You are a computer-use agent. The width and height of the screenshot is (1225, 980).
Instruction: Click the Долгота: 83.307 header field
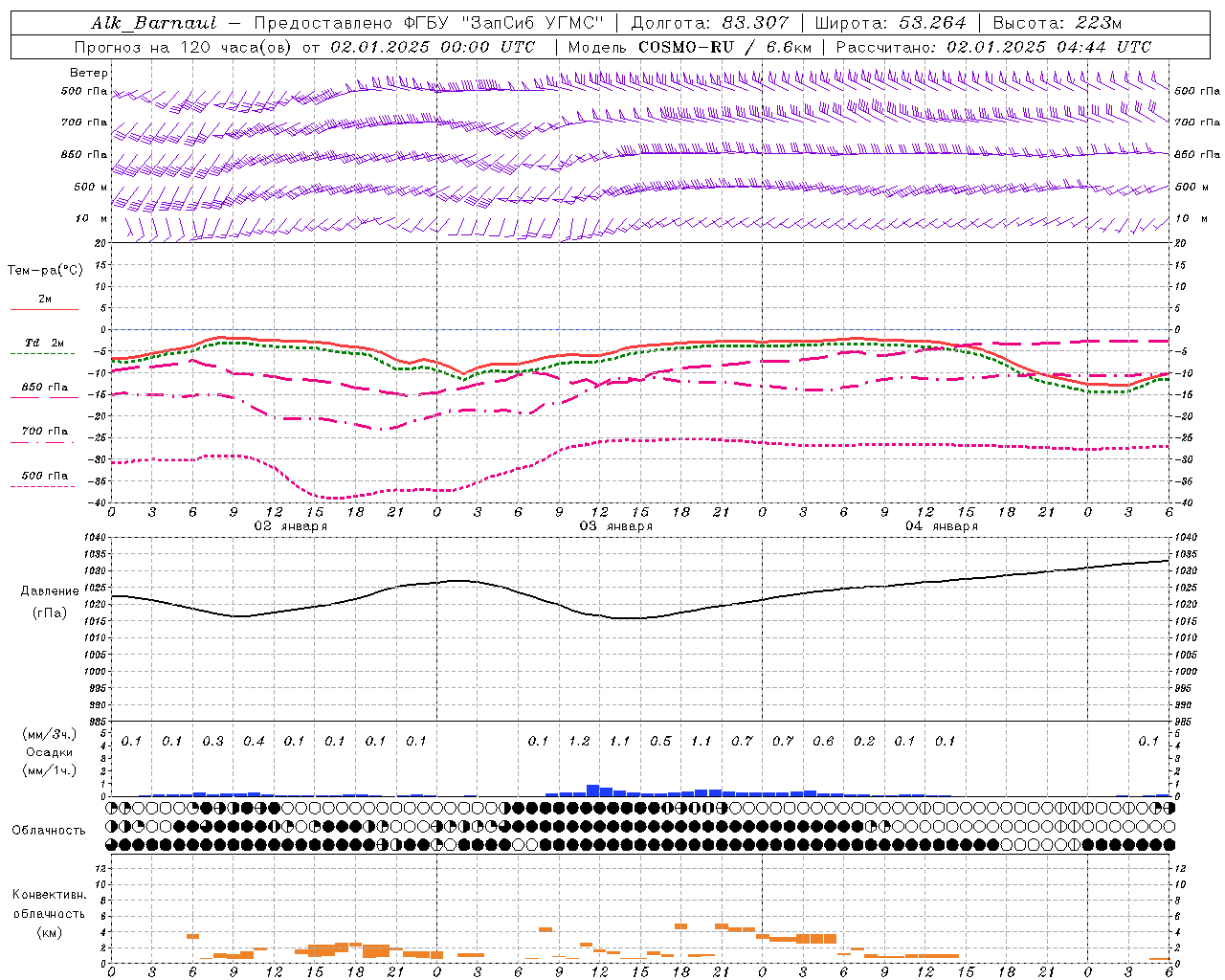click(710, 23)
